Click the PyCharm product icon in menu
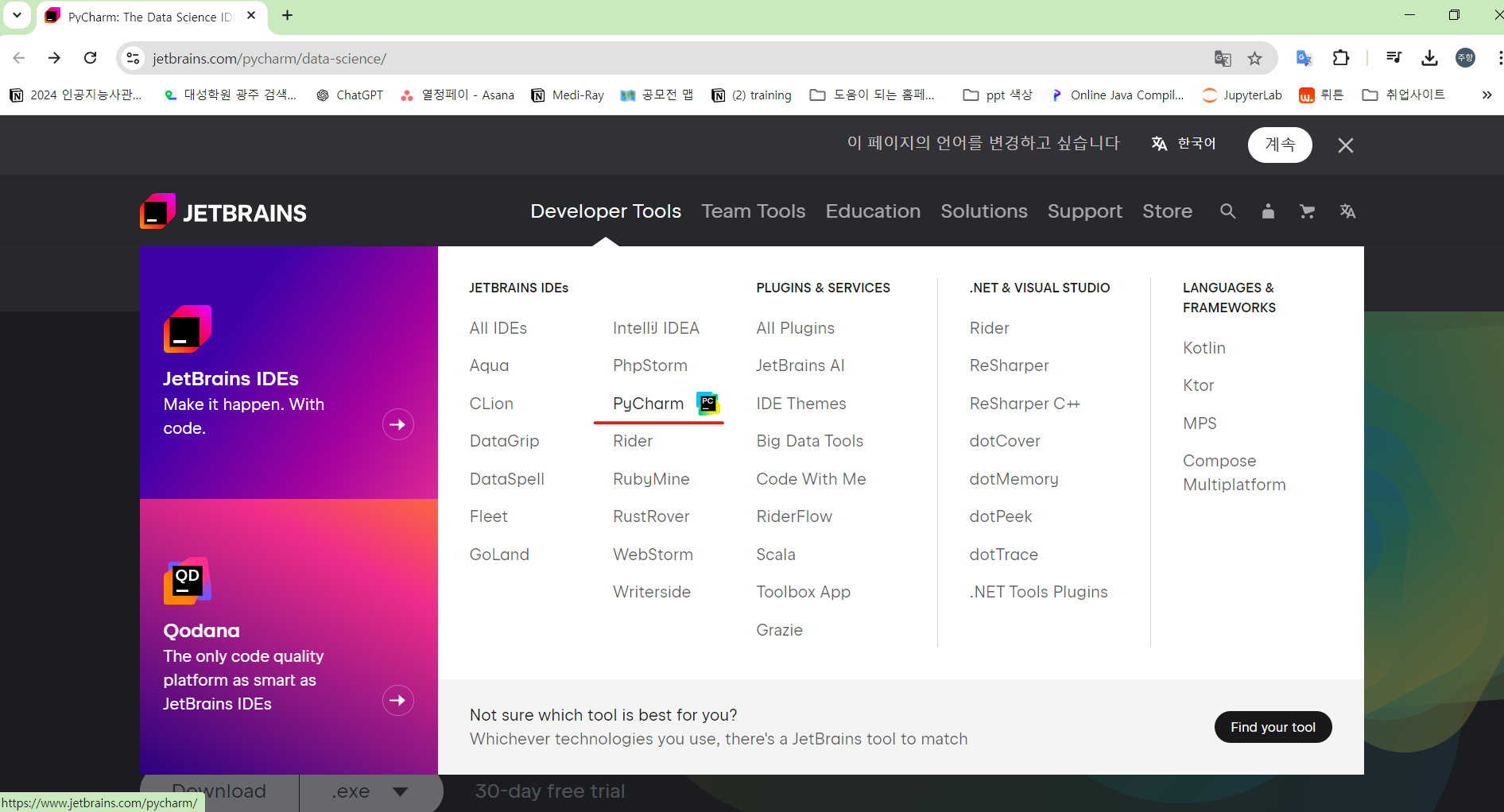Viewport: 1504px width, 812px height. (x=708, y=404)
